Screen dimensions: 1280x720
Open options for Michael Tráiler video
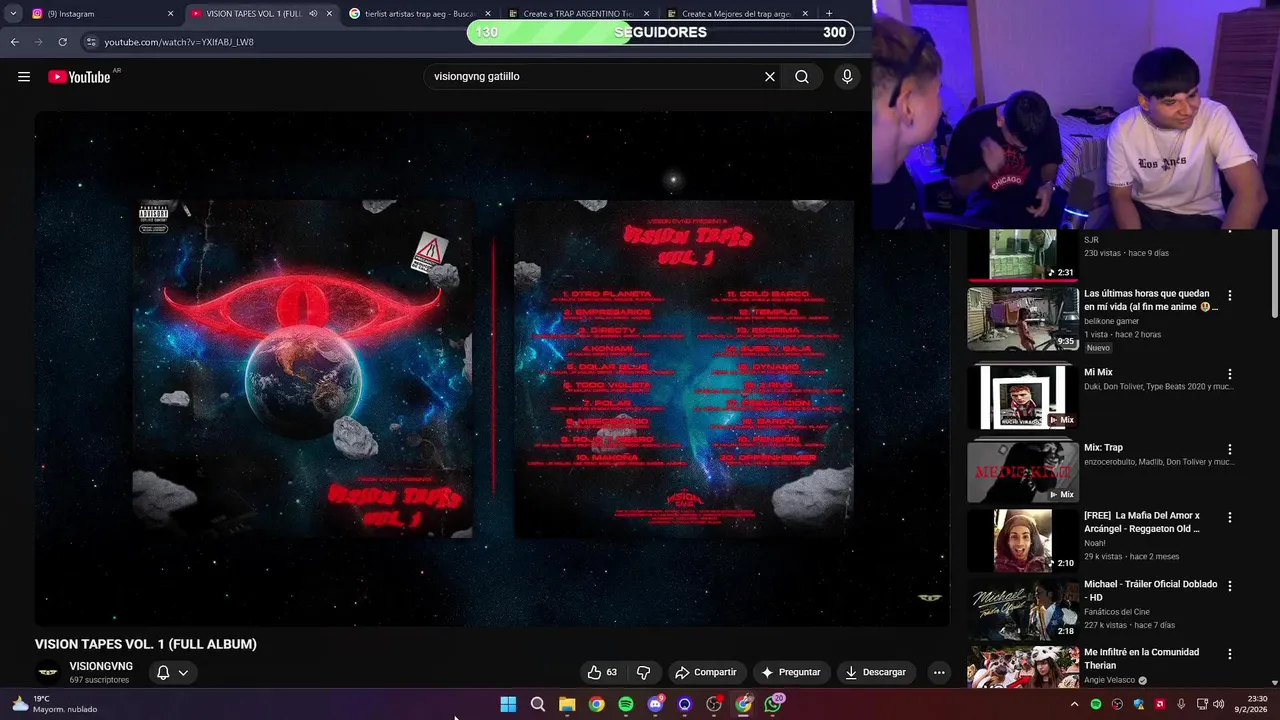(x=1230, y=586)
